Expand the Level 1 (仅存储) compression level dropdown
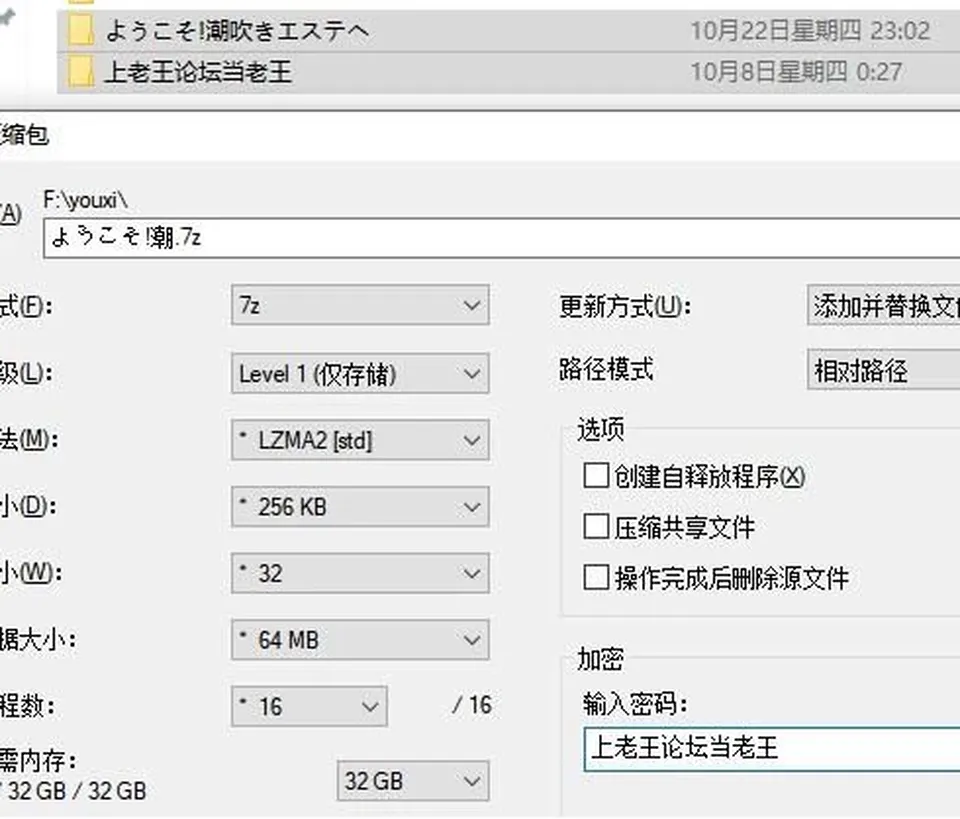 tap(360, 373)
